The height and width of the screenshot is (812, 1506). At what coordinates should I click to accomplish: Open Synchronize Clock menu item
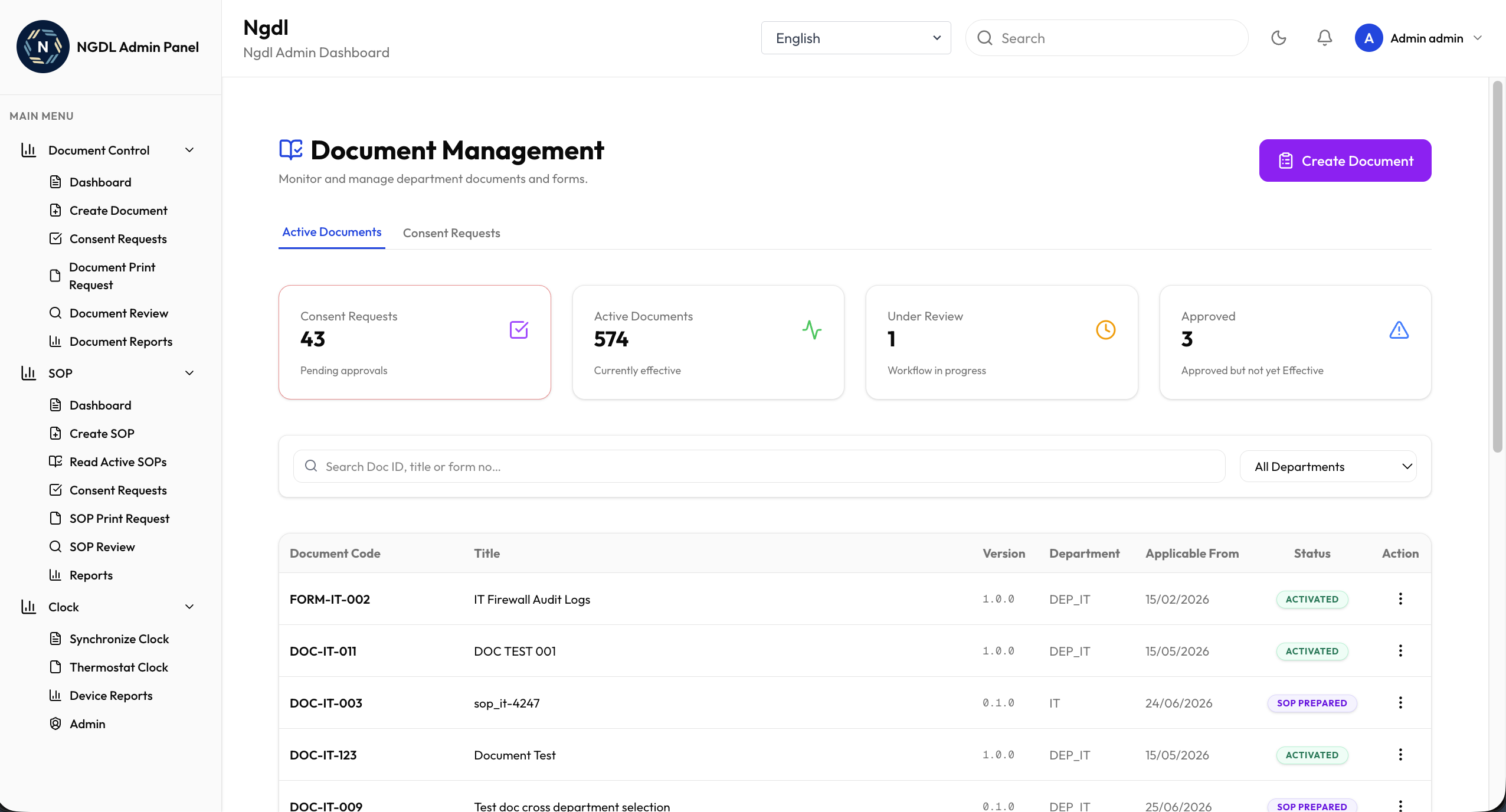pos(119,639)
